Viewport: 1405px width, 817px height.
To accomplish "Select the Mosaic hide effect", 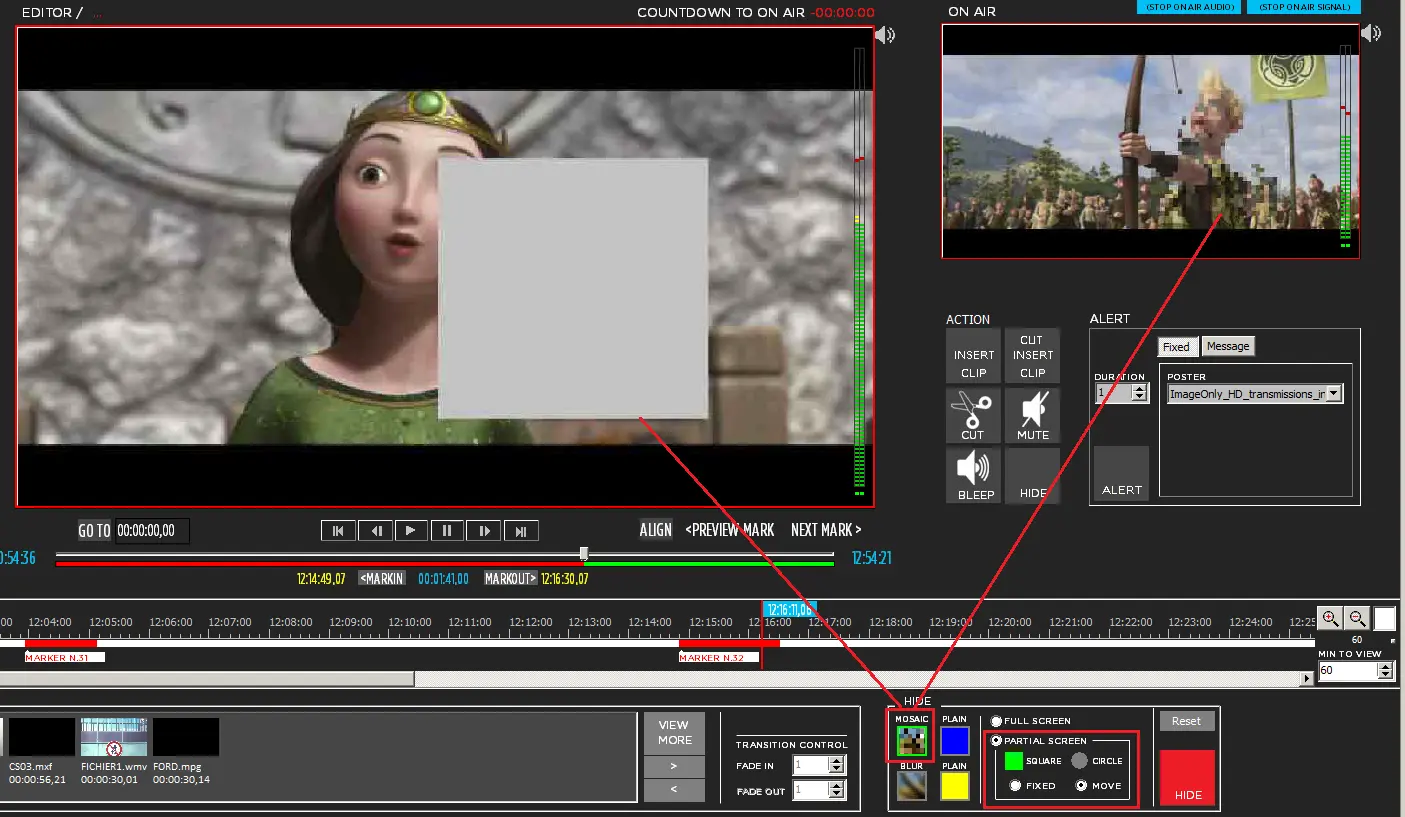I will point(910,740).
